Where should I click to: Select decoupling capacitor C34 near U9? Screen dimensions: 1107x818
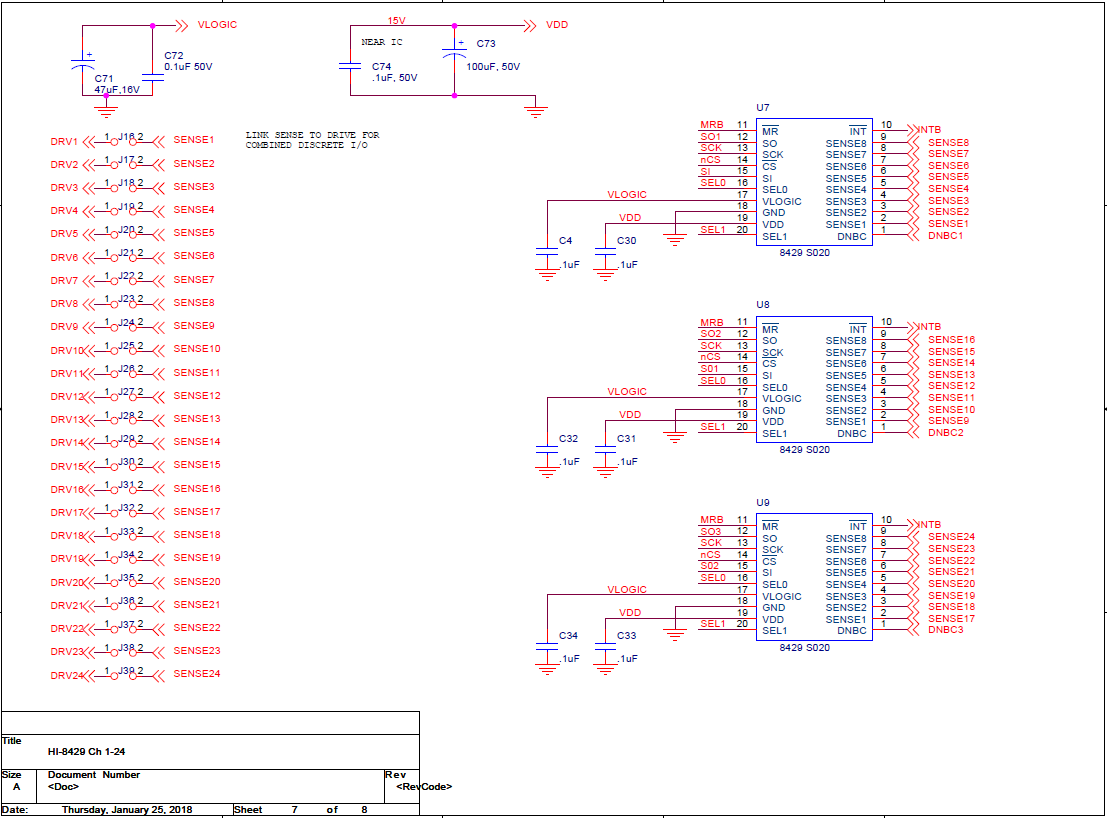click(x=547, y=646)
